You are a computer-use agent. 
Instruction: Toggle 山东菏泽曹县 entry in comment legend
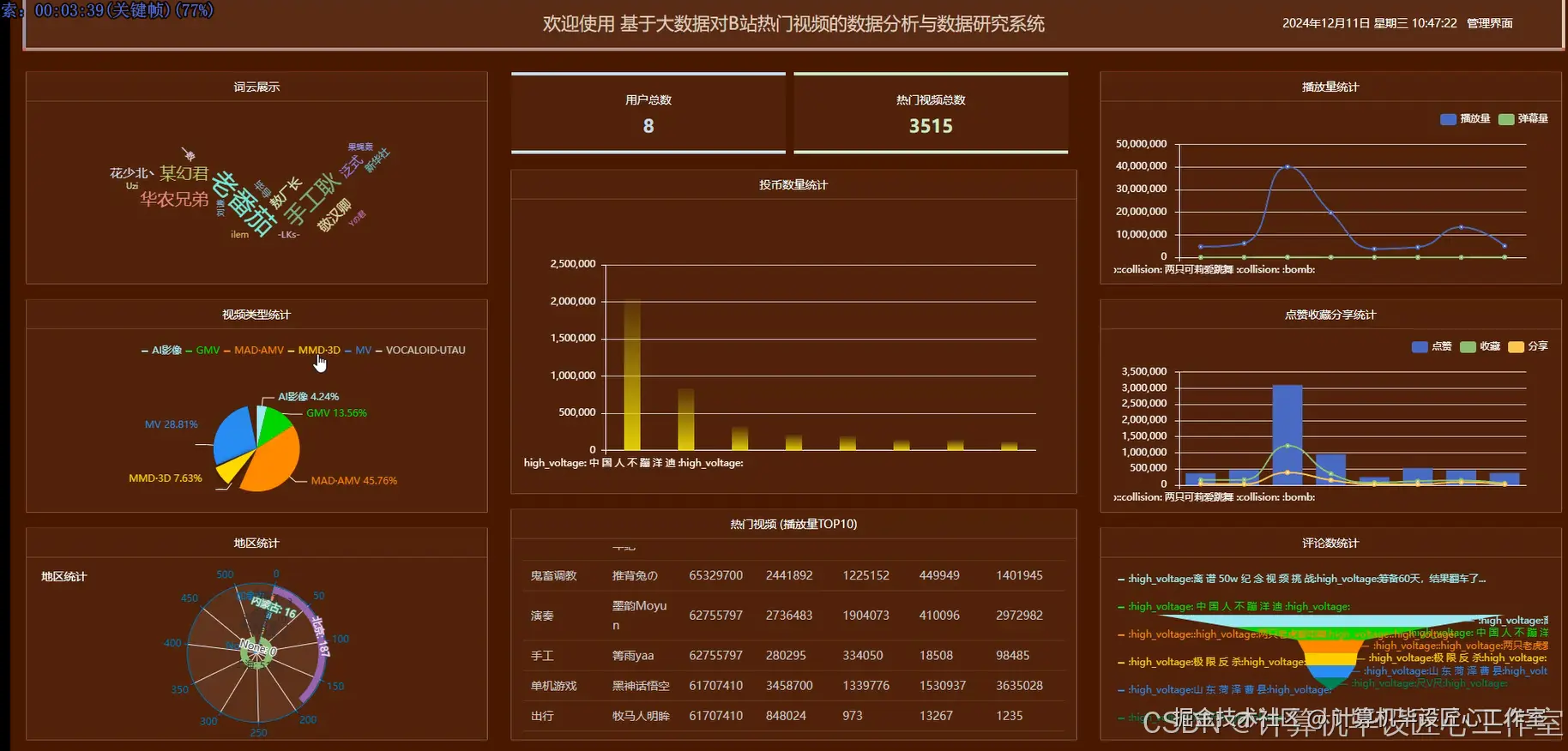pyautogui.click(x=1225, y=689)
